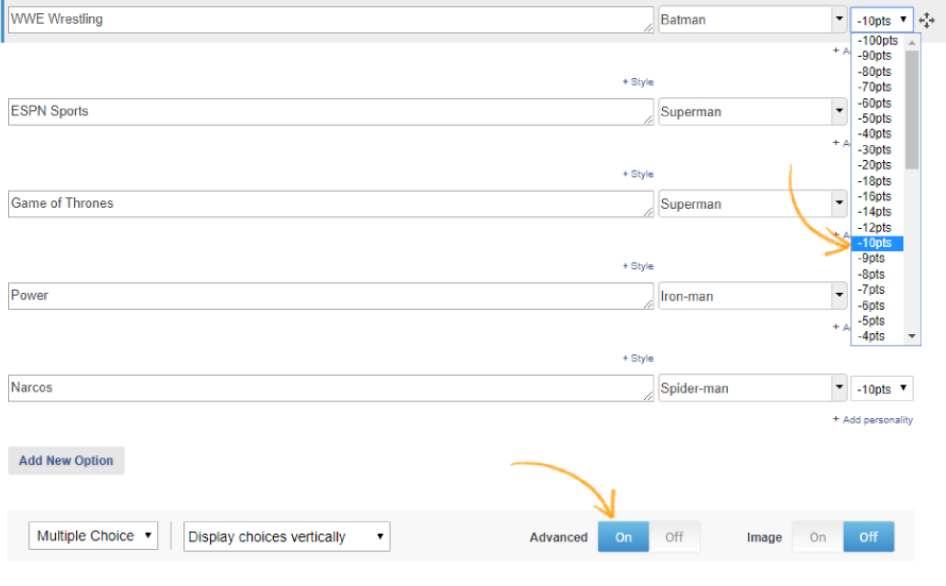Open the -10pts dropdown on the Narcos row

click(x=882, y=389)
